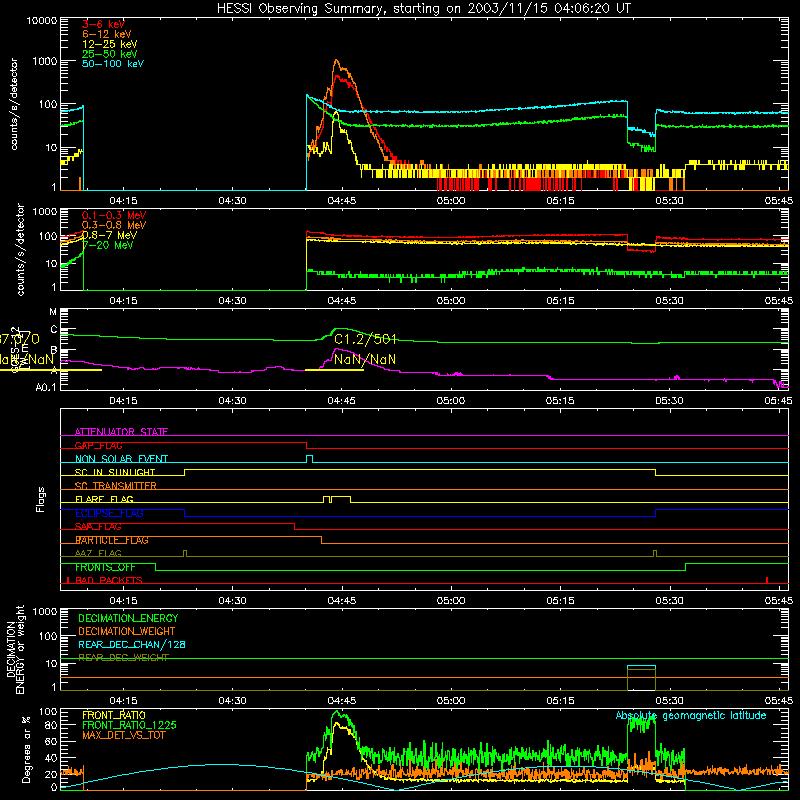This screenshot has height=800, width=800.
Task: Select the 7-20 MeV legend entry
Action: point(108,245)
